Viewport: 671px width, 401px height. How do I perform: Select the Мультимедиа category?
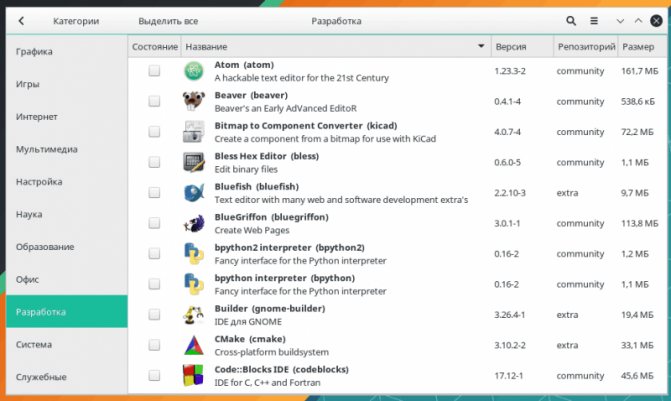67,149
